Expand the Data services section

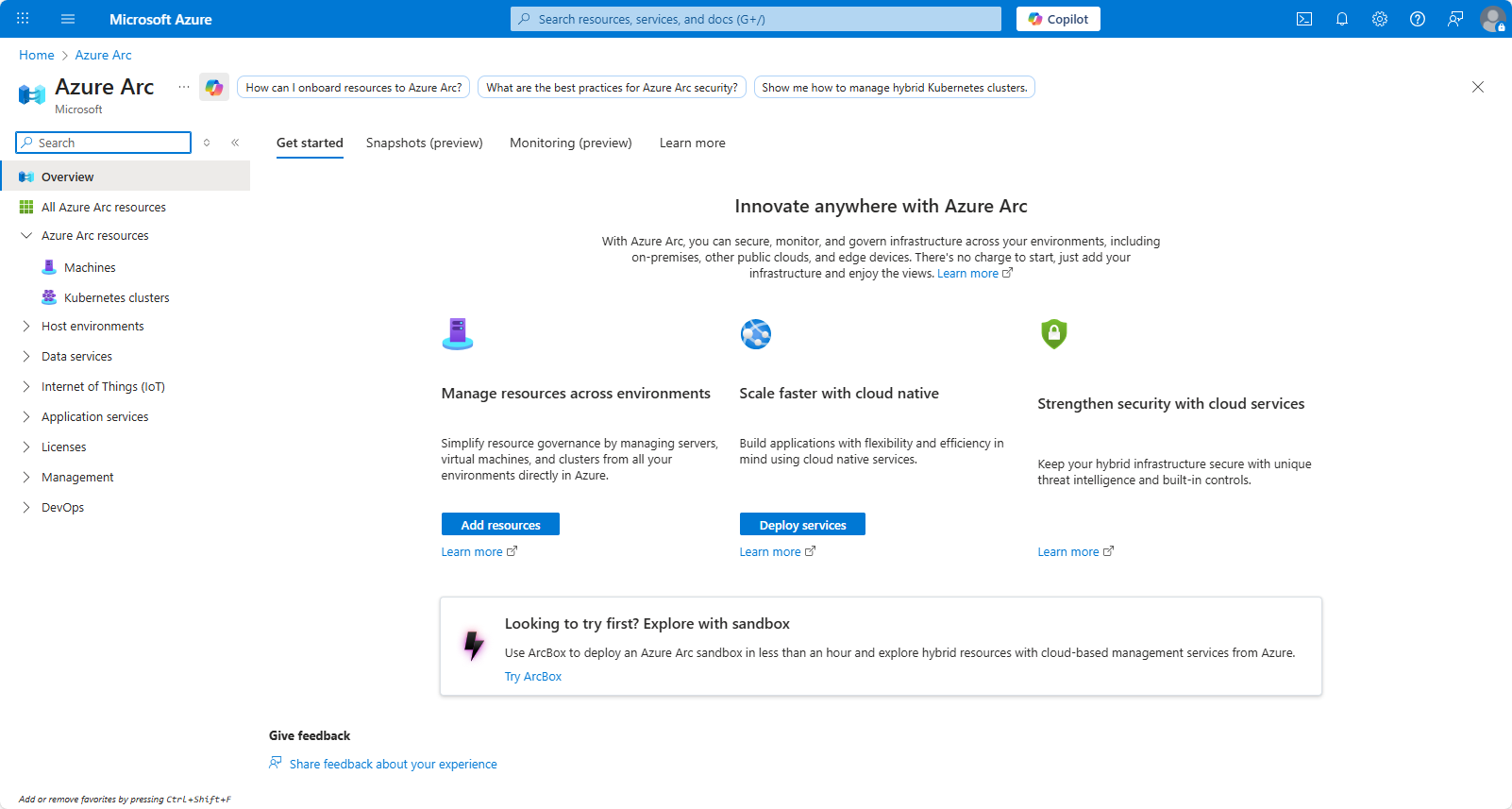26,357
